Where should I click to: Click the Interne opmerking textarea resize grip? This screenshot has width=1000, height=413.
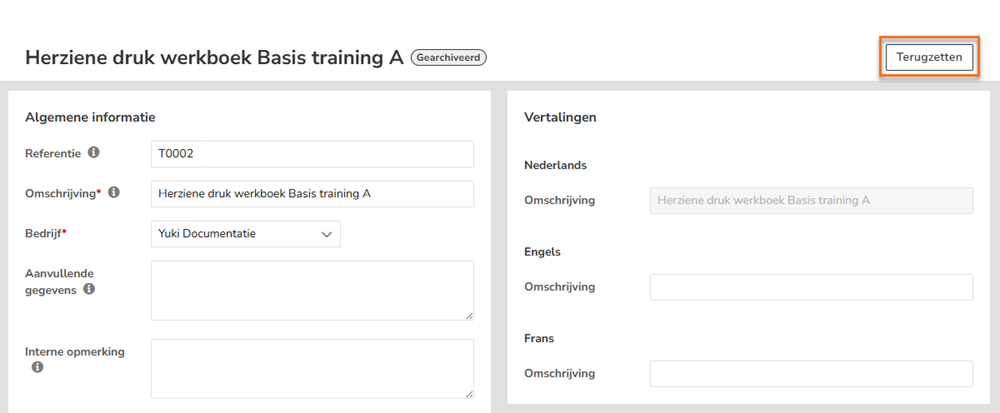pyautogui.click(x=469, y=394)
